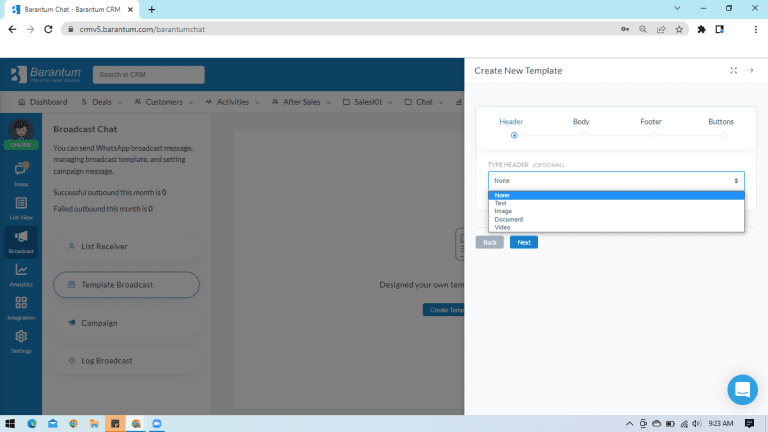Open the Inbox sidebar icon
Viewport: 768px width, 432px height.
21,171
